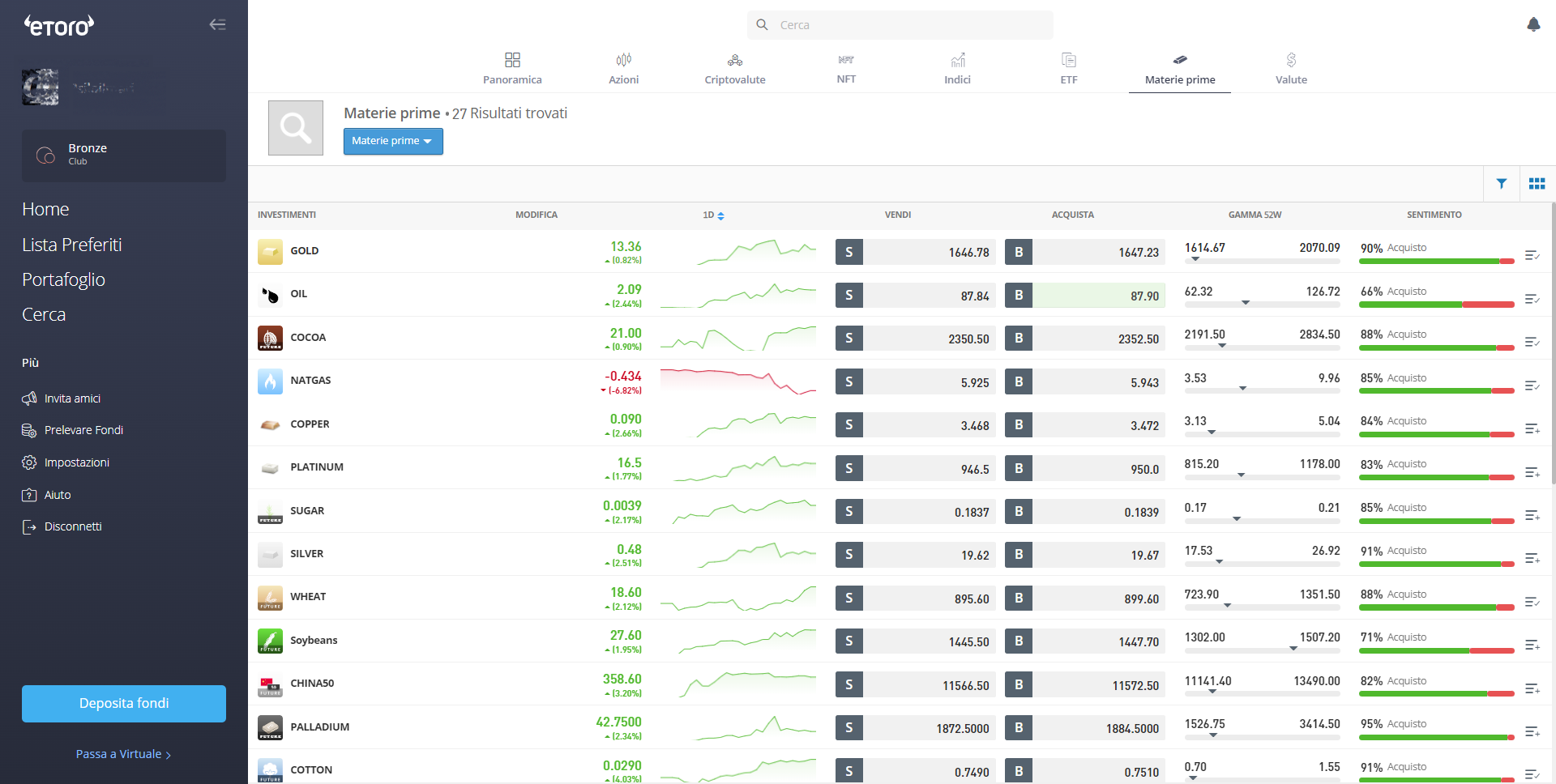Click the COPPER instrument icon
1556x784 pixels.
click(270, 424)
